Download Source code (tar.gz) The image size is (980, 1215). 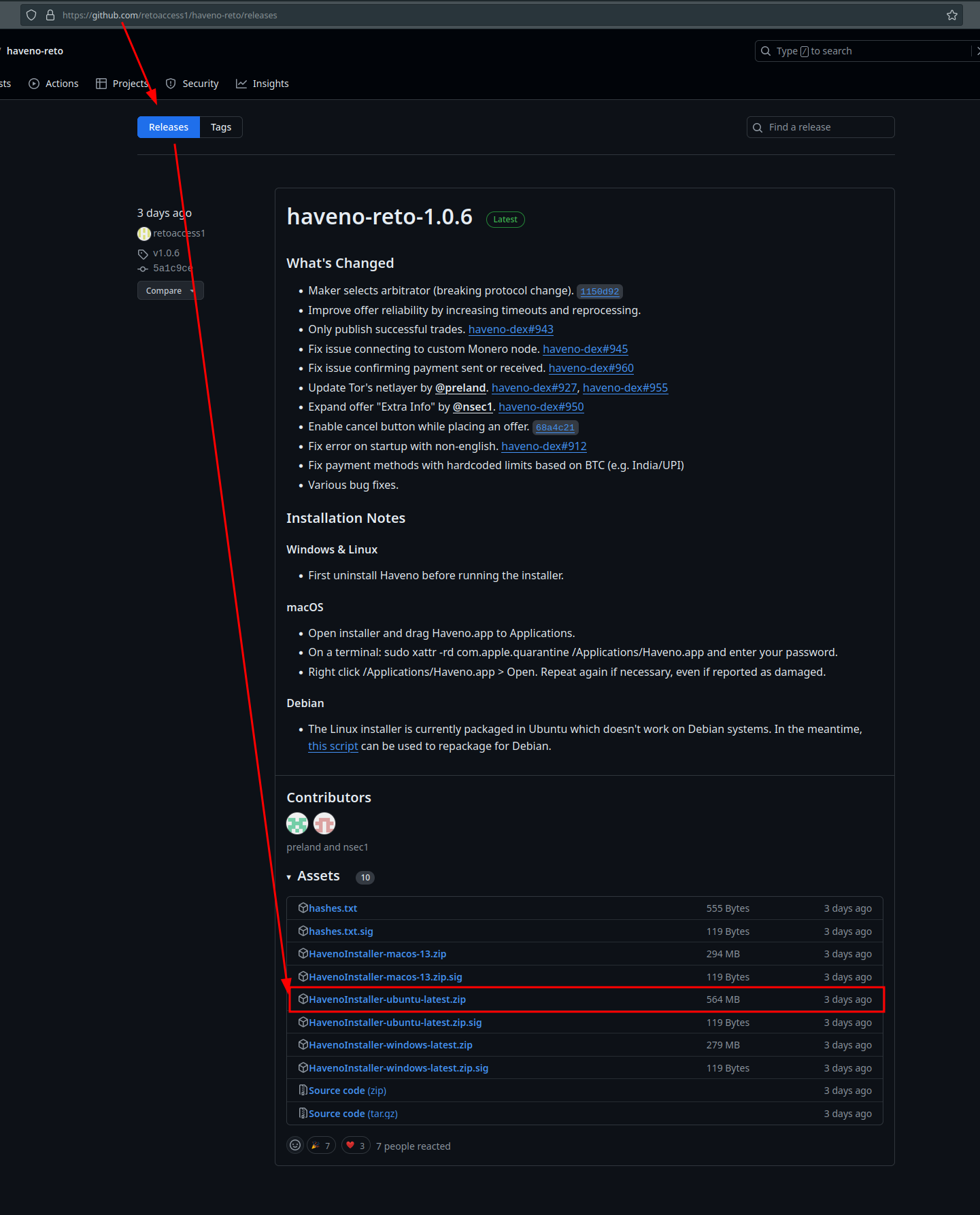[353, 1114]
